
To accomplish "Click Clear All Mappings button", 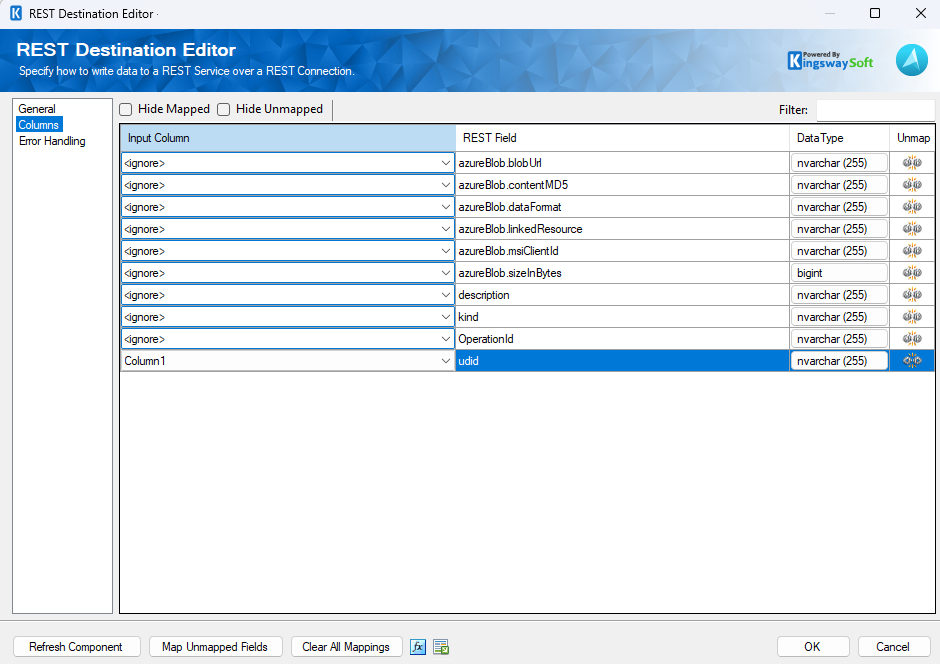I will (346, 647).
